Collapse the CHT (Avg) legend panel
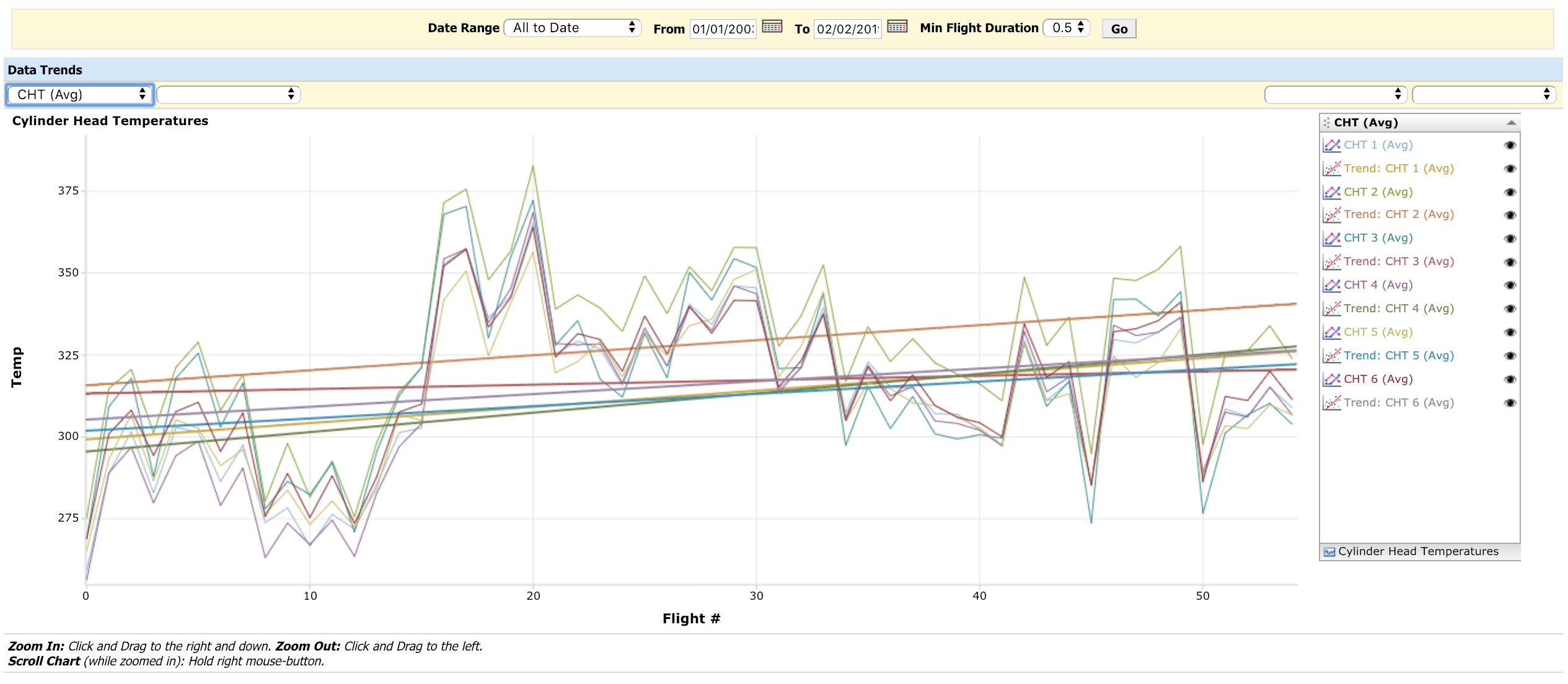This screenshot has height=684, width=1568. [1511, 123]
